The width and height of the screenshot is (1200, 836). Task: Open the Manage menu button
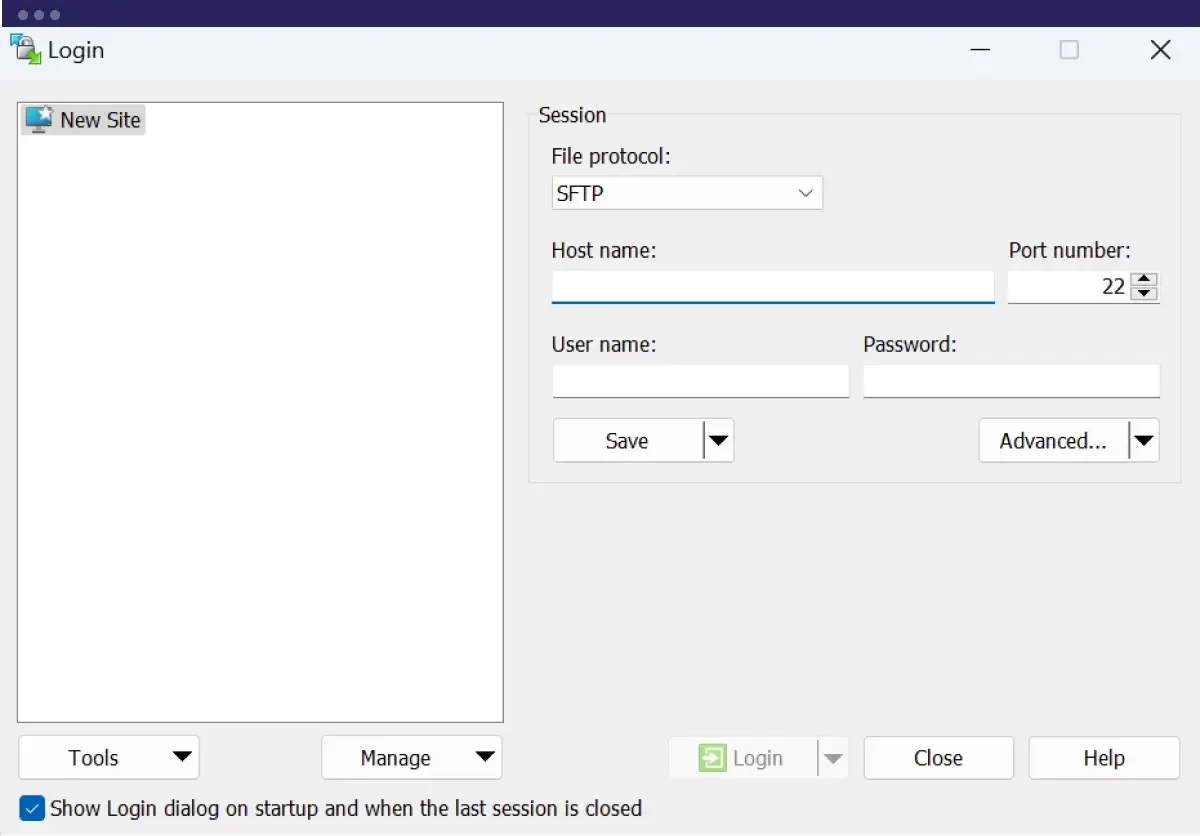pyautogui.click(x=412, y=758)
